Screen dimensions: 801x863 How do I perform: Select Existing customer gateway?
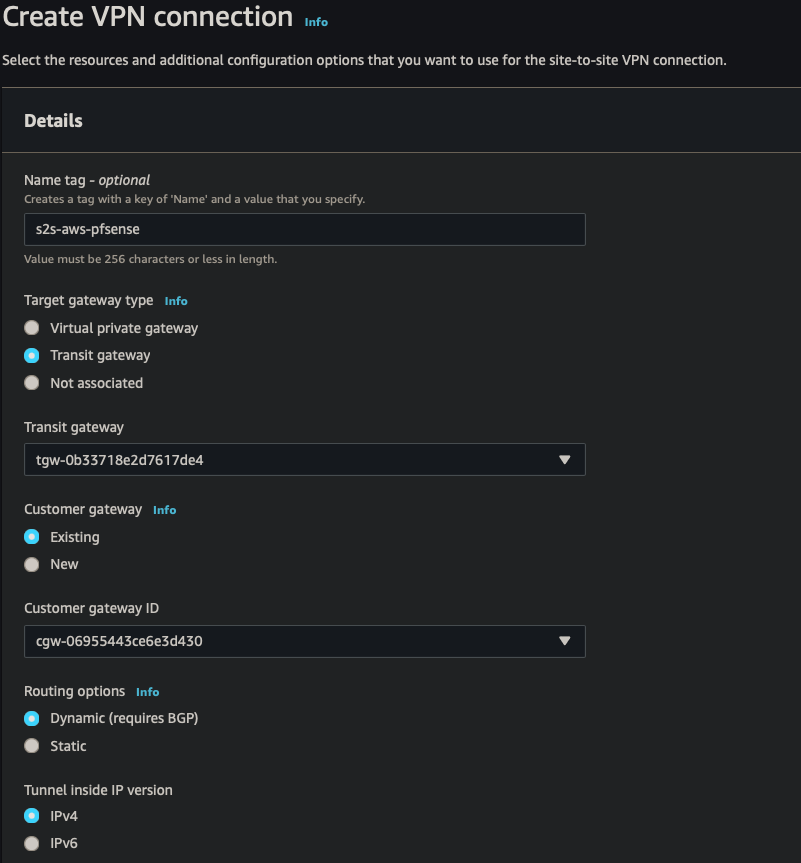coord(31,536)
